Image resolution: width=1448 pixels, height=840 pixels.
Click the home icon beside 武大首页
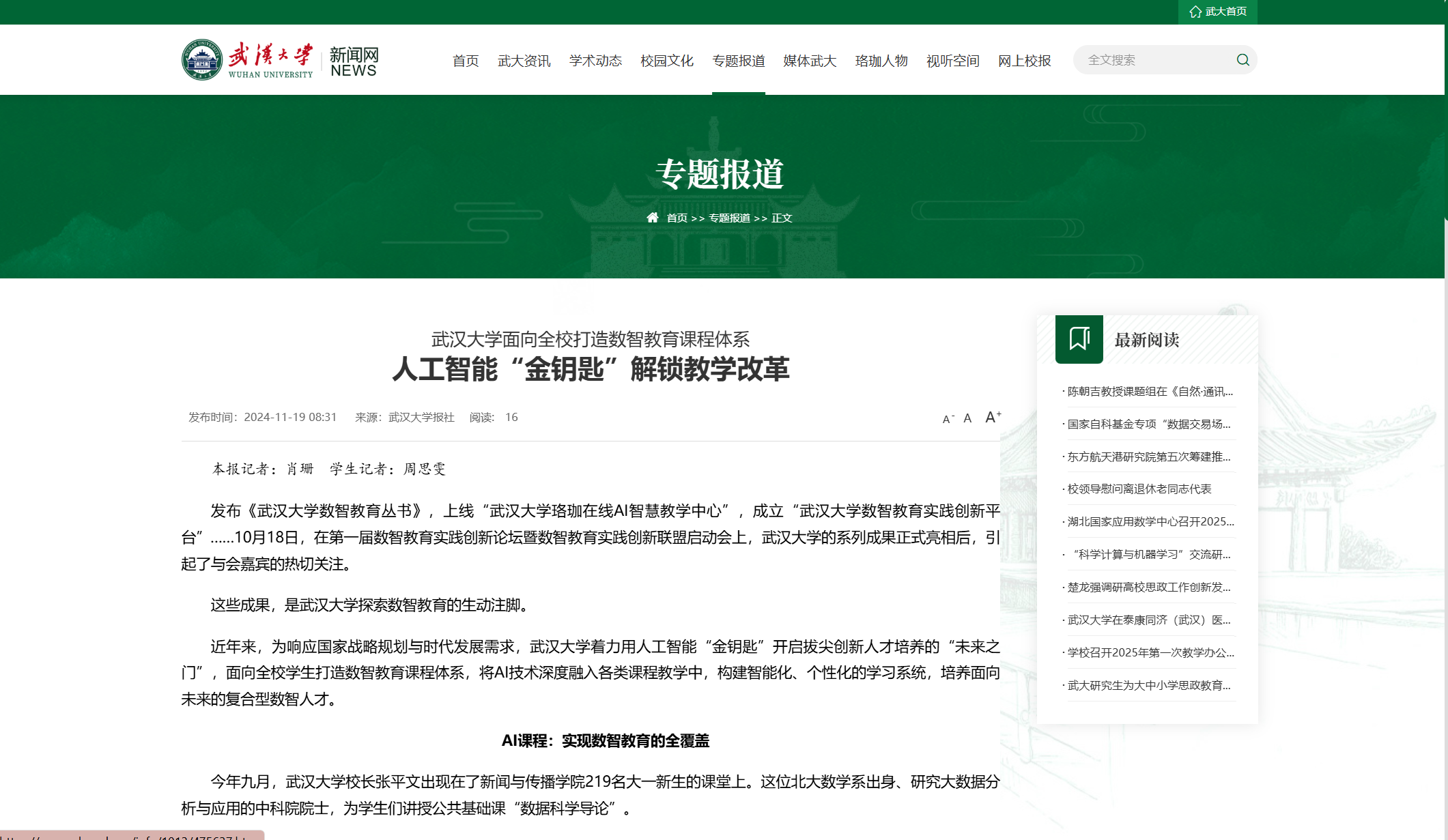point(1195,12)
